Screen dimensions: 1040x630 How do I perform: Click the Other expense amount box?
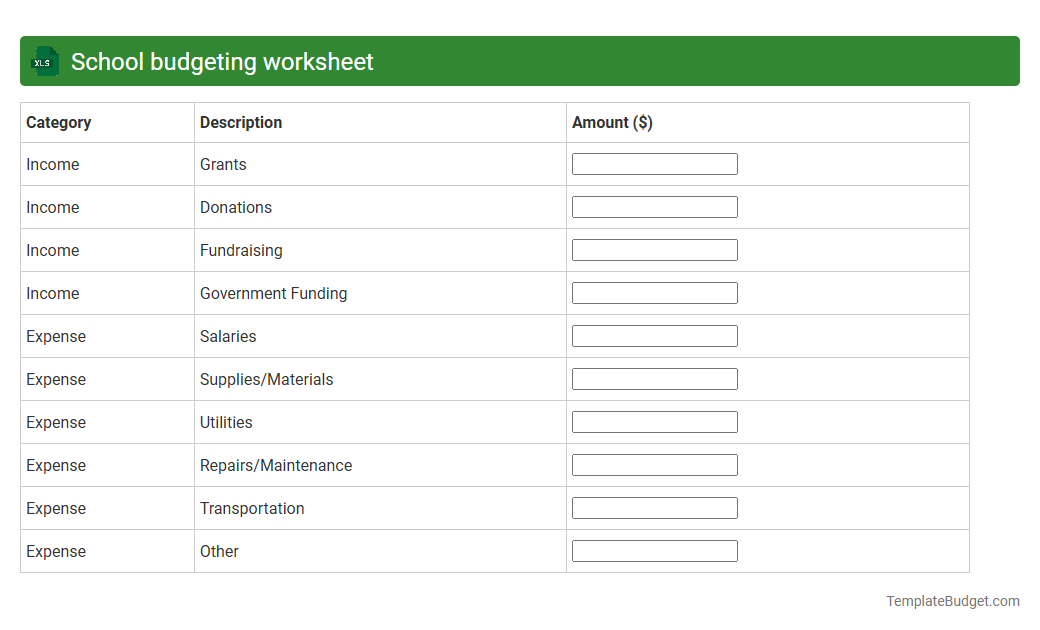click(x=654, y=550)
